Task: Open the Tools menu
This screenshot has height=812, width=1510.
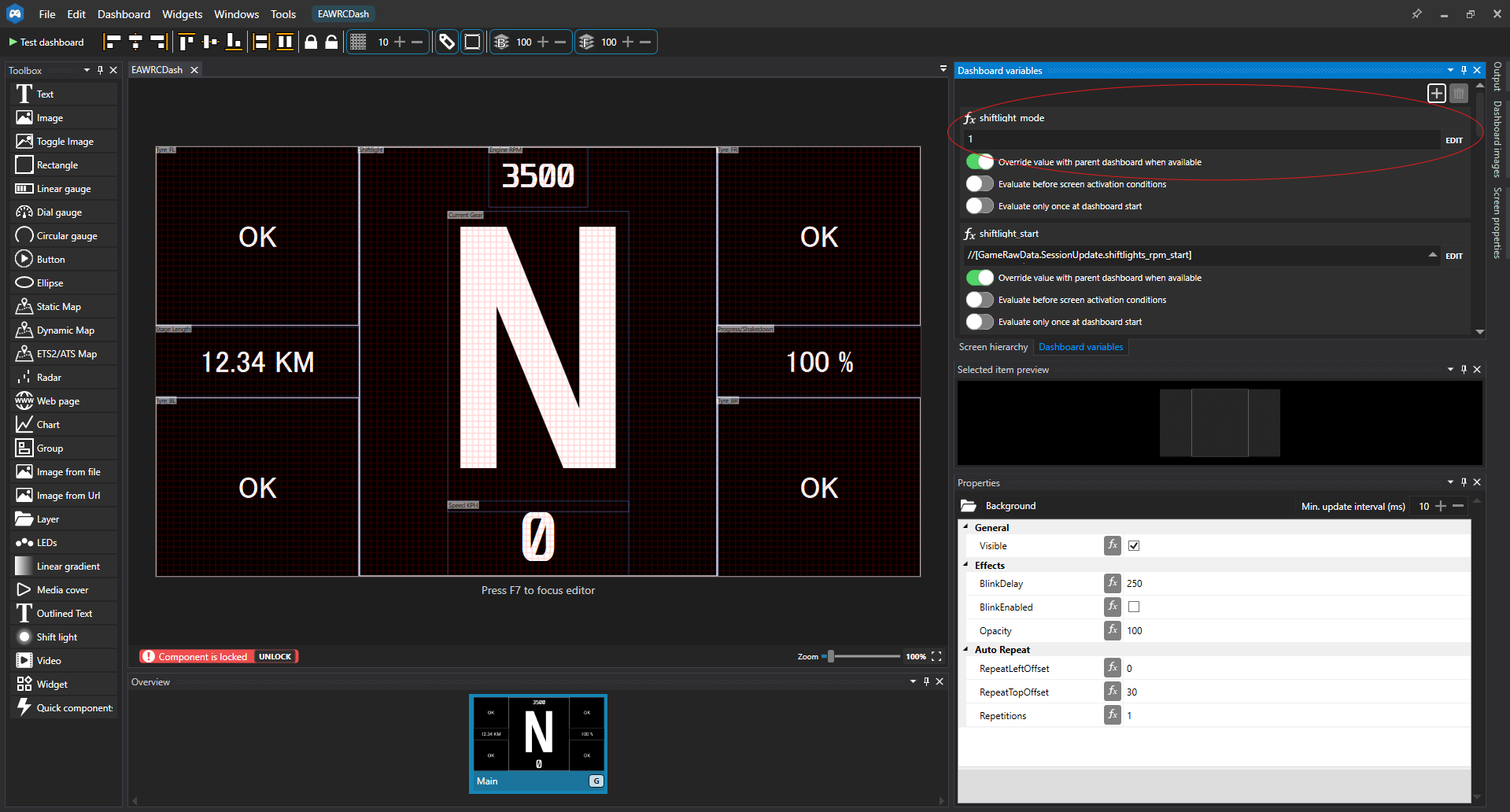Action: pos(283,14)
